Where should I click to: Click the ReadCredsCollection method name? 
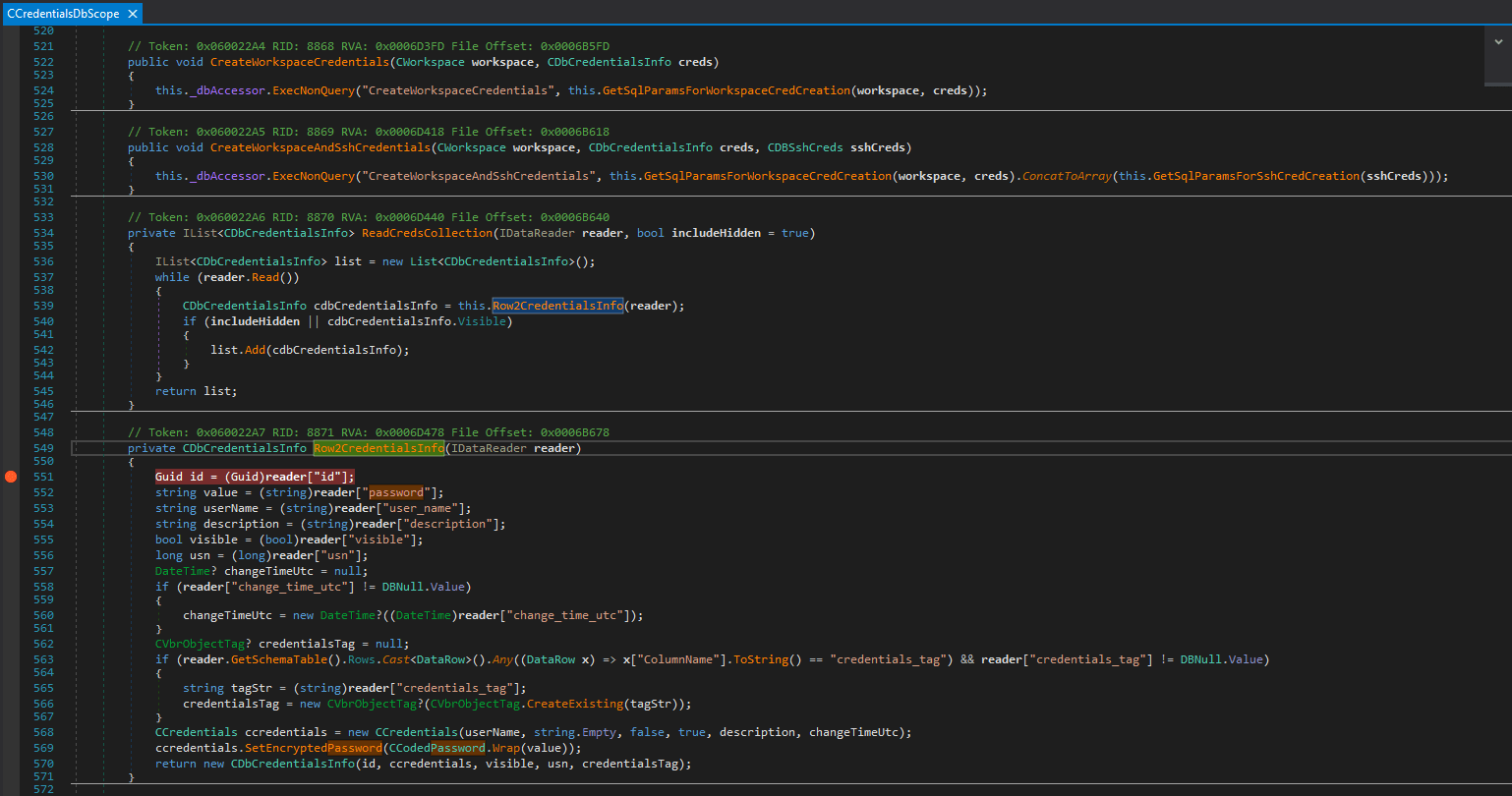click(427, 233)
